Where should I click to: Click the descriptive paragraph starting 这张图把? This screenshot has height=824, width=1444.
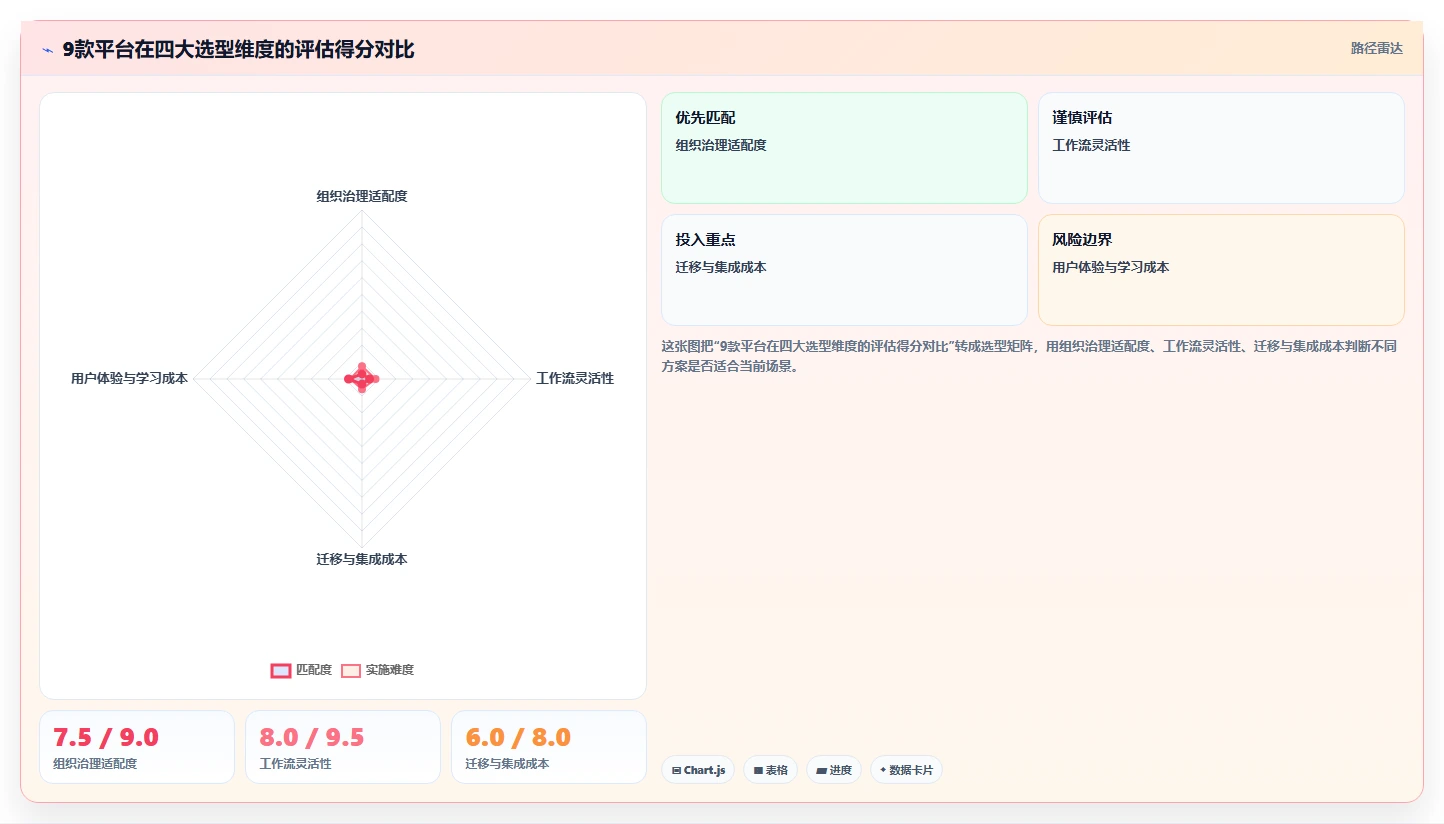(1029, 355)
